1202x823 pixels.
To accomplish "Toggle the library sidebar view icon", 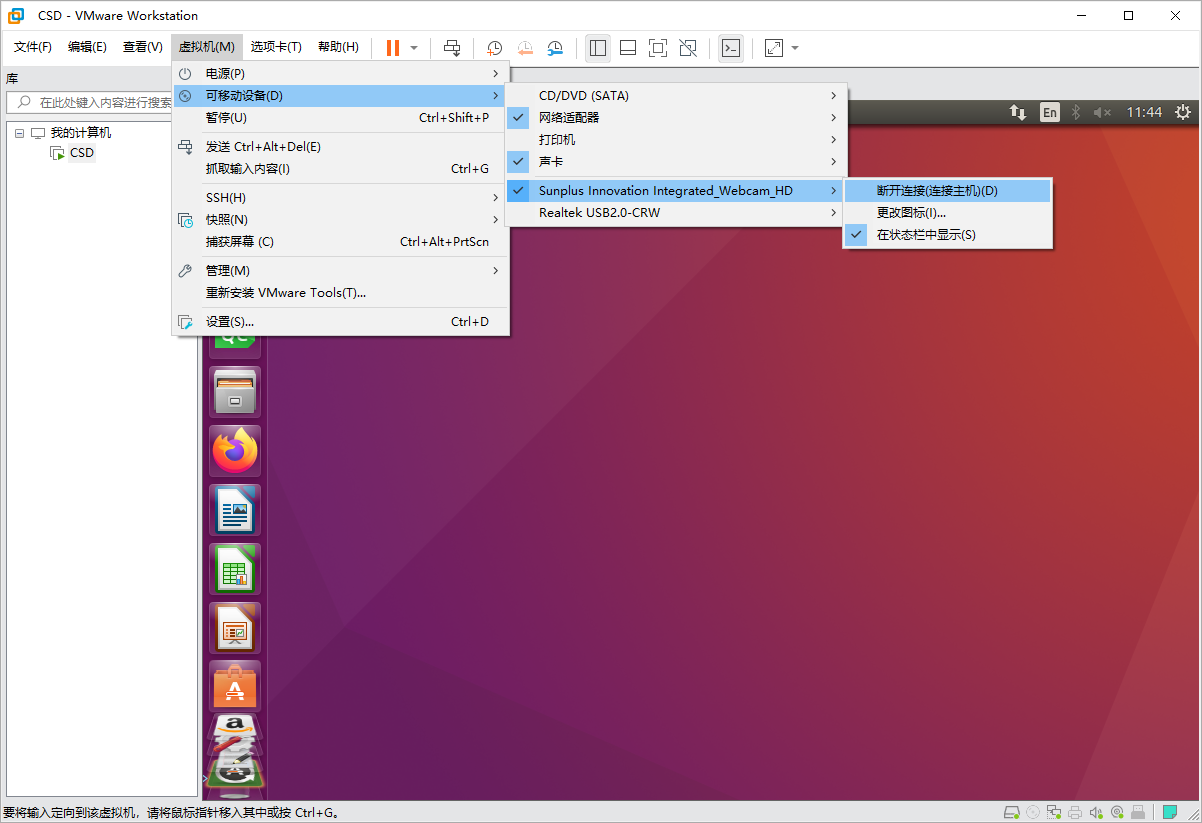I will click(x=598, y=47).
